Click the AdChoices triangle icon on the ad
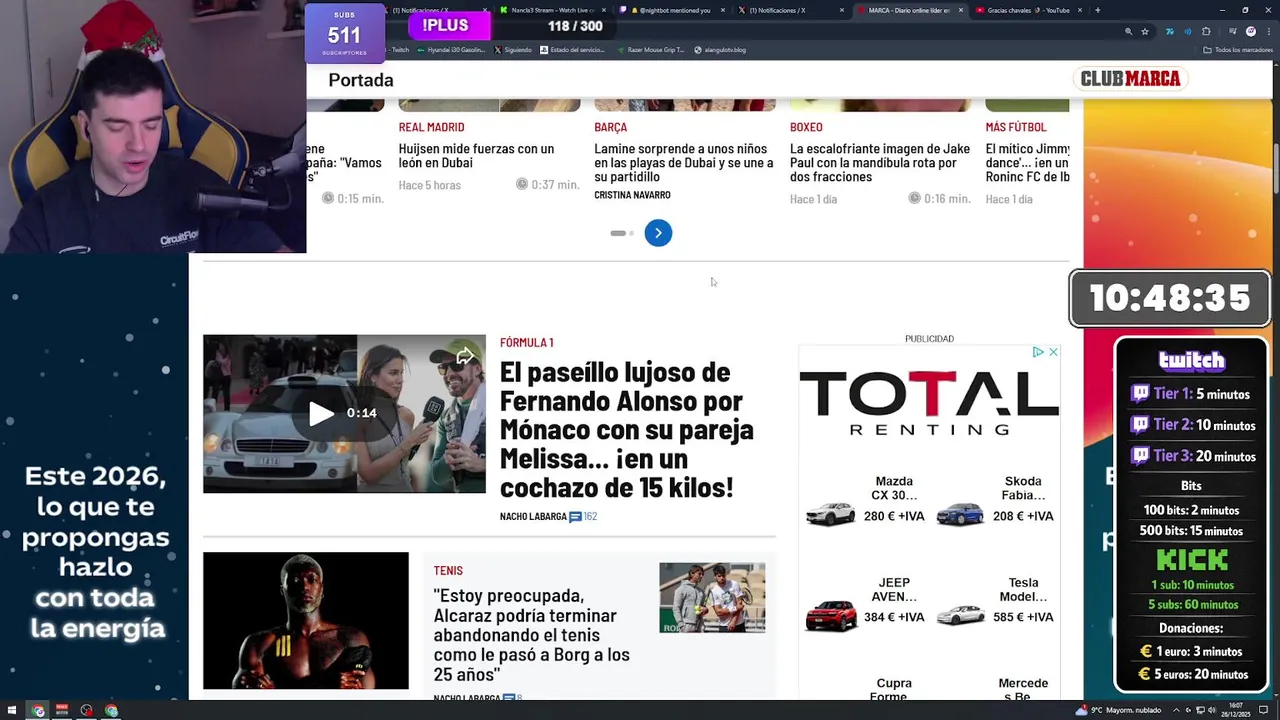Viewport: 1280px width, 720px height. pyautogui.click(x=1038, y=352)
